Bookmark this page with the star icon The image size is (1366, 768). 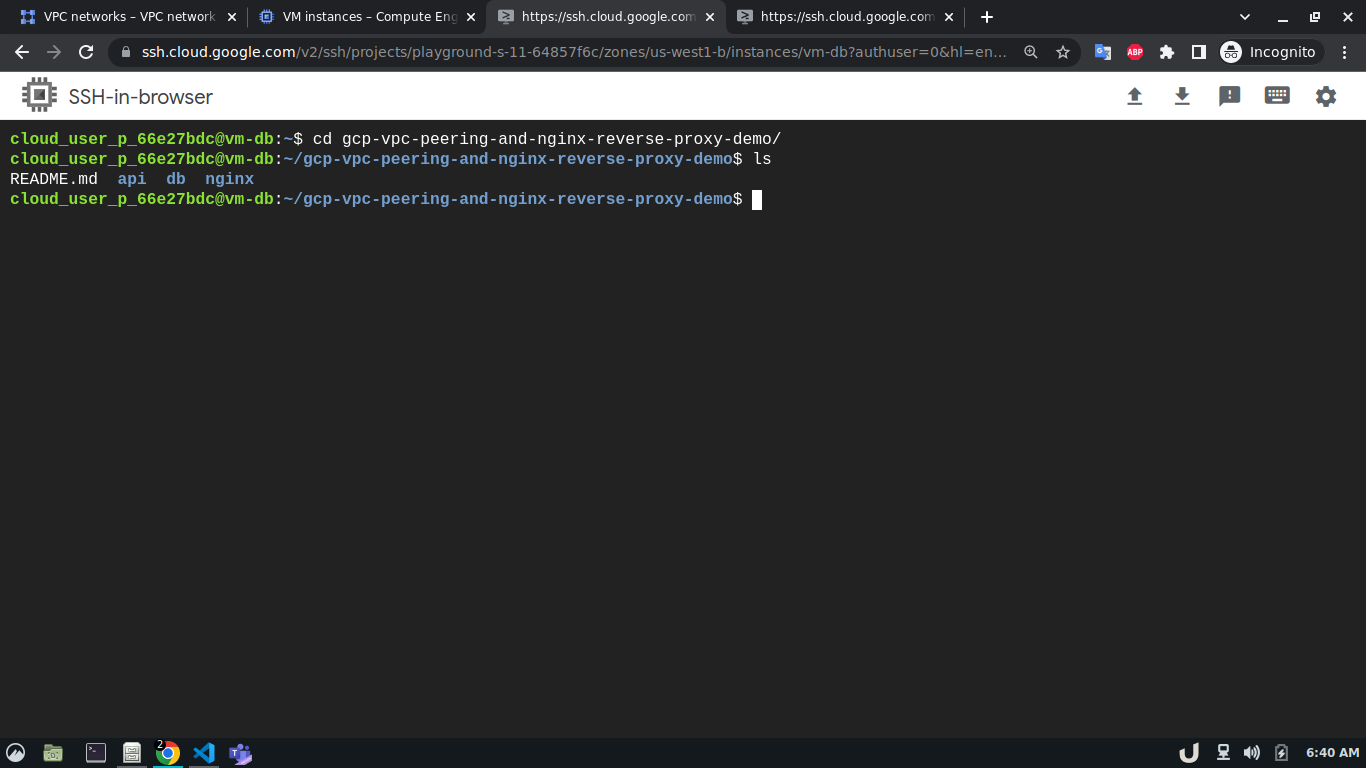point(1063,52)
